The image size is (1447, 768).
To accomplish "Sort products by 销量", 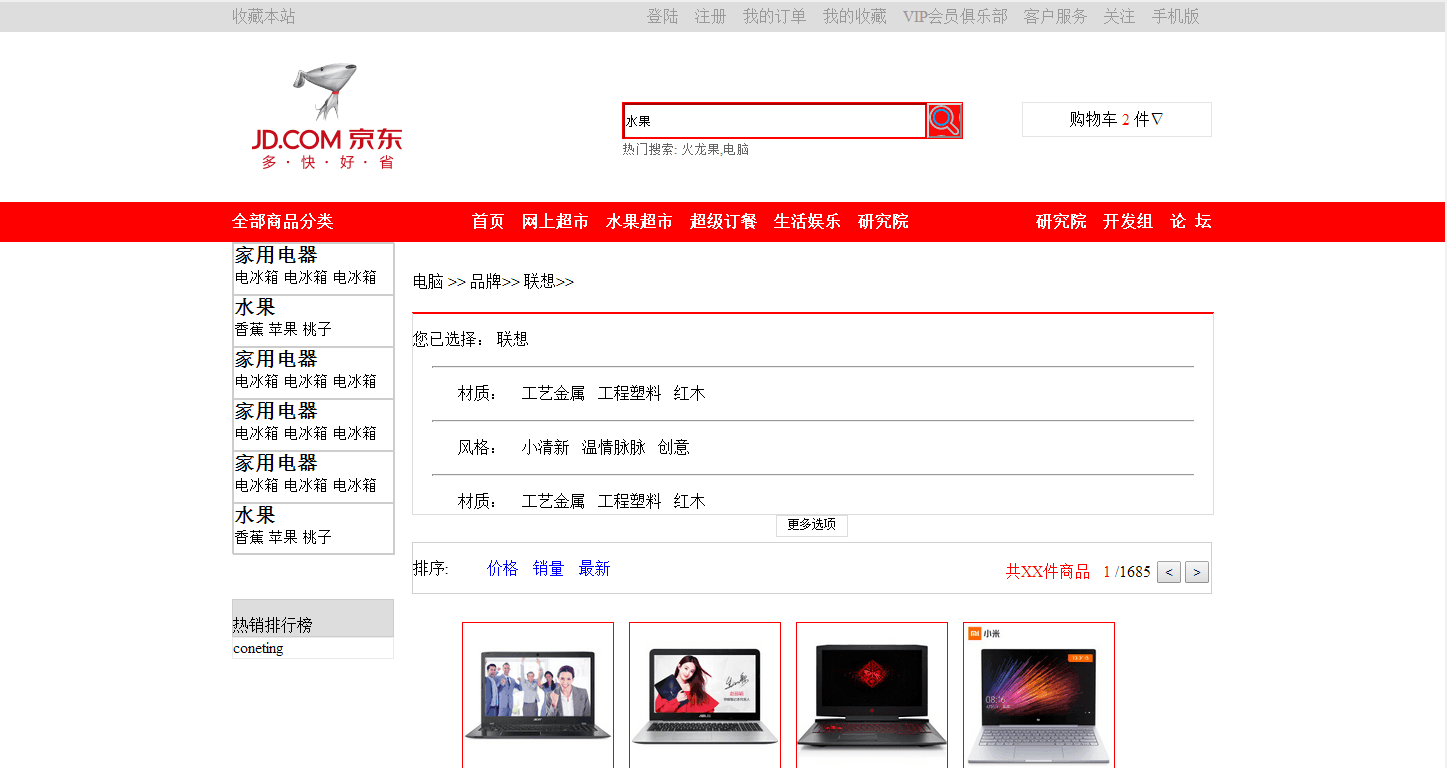I will click(548, 568).
